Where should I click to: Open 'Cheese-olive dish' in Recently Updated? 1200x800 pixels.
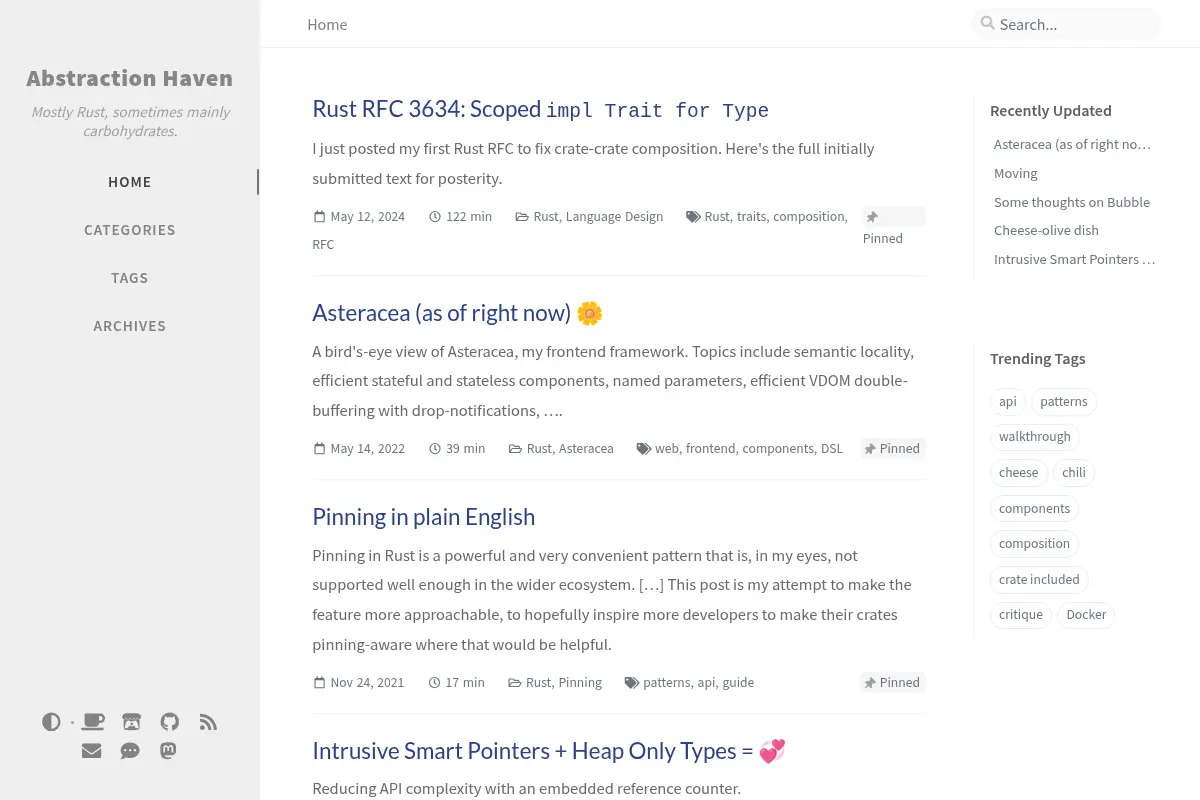pos(1046,230)
